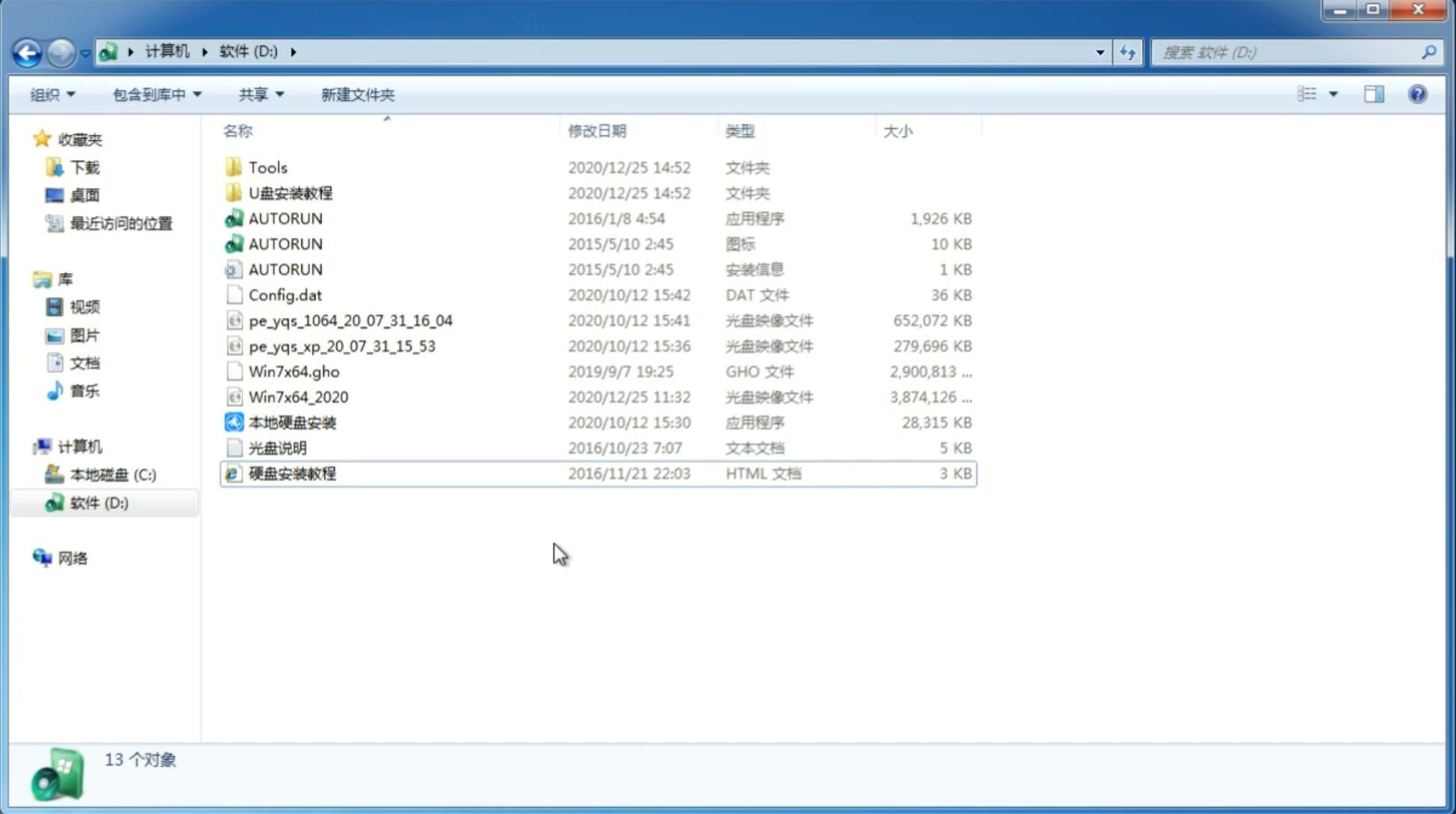Open Win7x64_2020 disc image file
Image resolution: width=1456 pixels, height=814 pixels.
299,397
